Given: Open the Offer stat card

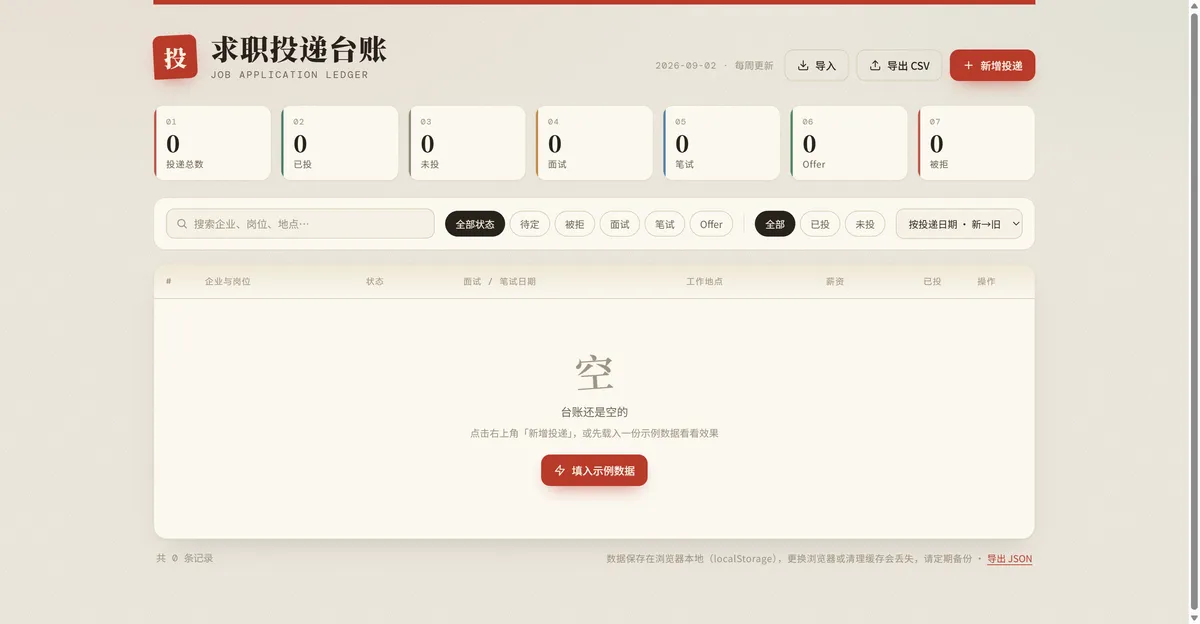Looking at the screenshot, I should (x=848, y=143).
